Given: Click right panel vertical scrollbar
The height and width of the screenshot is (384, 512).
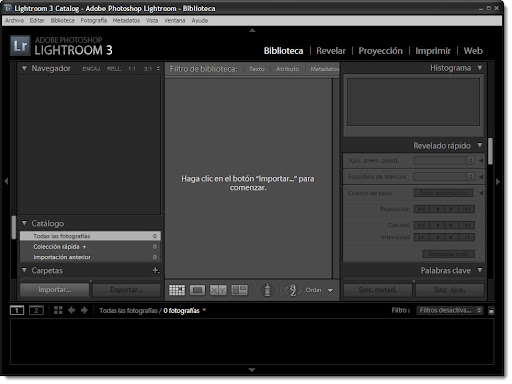Looking at the screenshot, I should pyautogui.click(x=490, y=151).
